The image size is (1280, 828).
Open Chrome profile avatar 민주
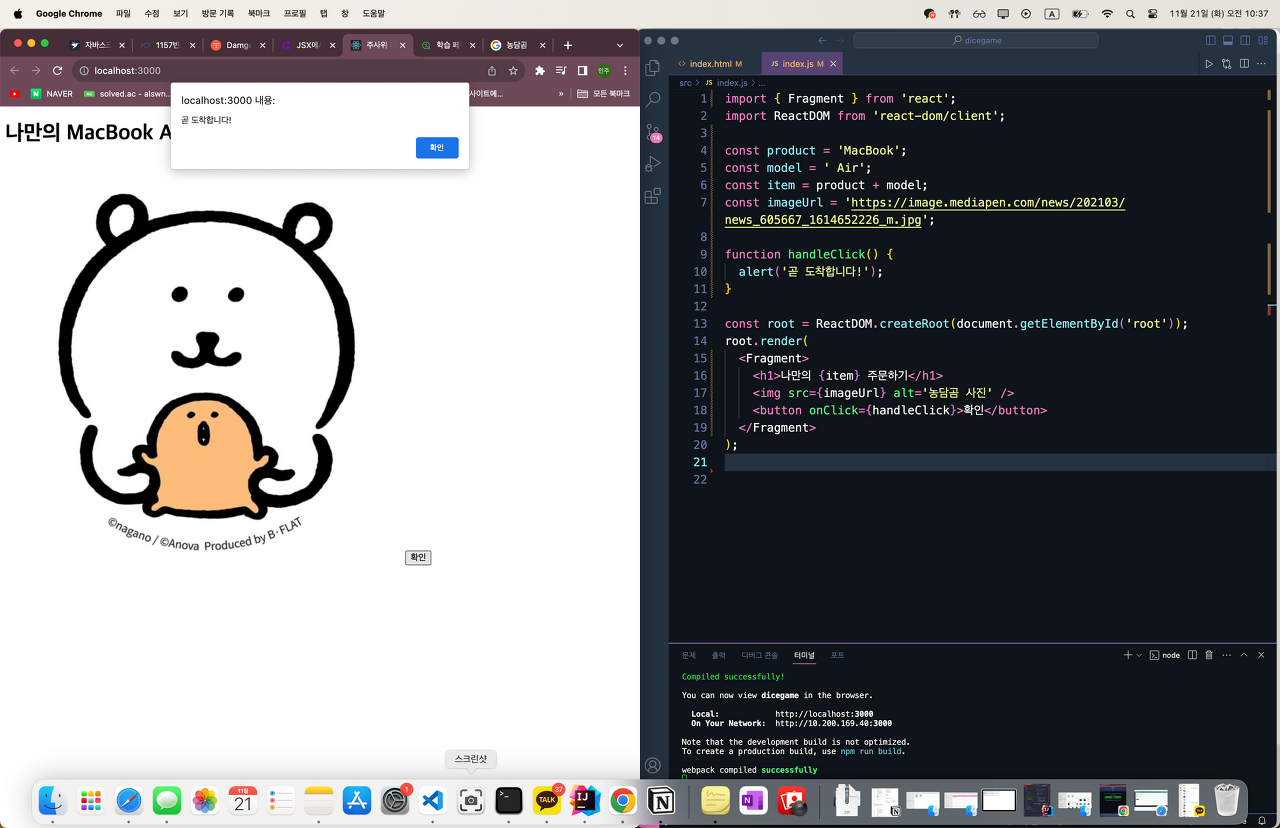coord(604,71)
